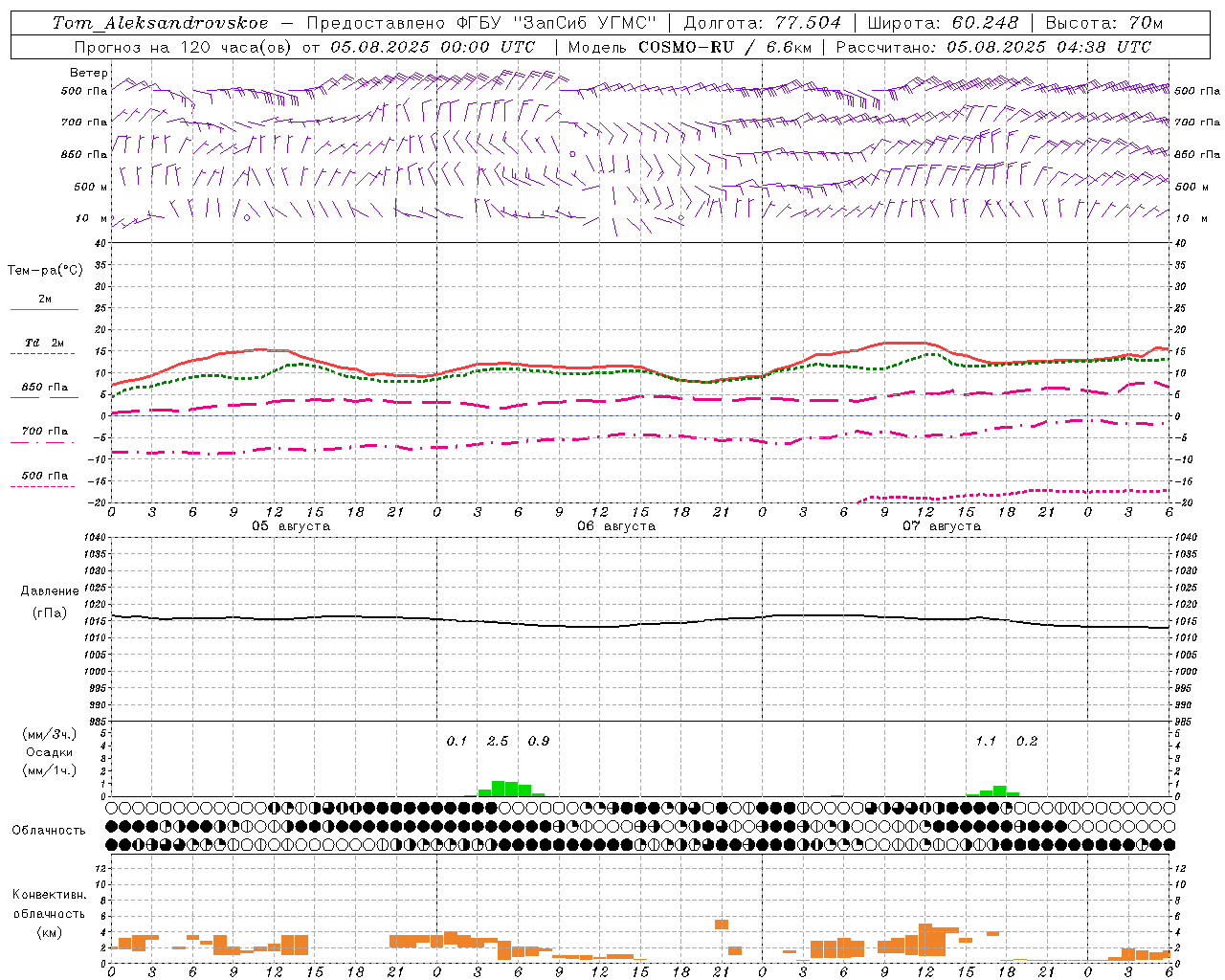Click the '0.1' precipitation amount value

(457, 742)
